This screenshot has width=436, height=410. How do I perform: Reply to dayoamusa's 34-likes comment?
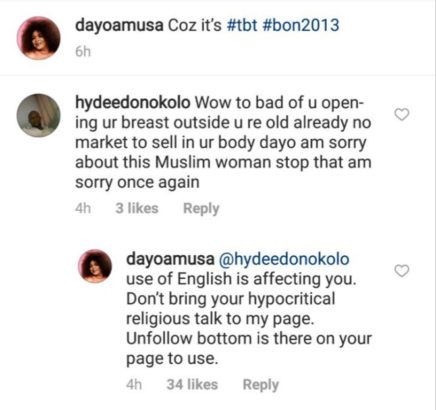tap(261, 385)
